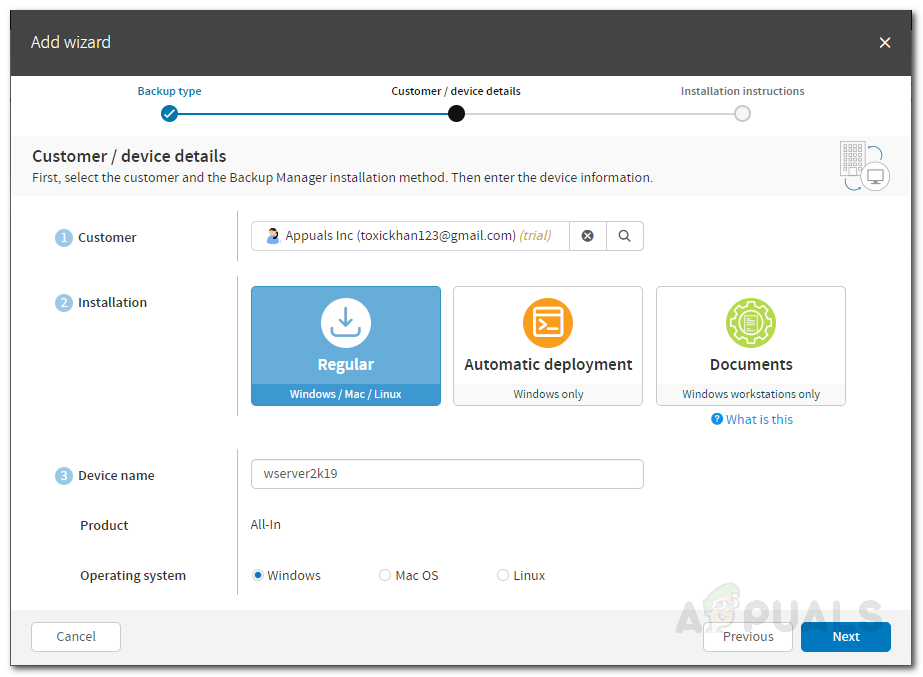Clear the selected customer with the X icon

point(587,236)
